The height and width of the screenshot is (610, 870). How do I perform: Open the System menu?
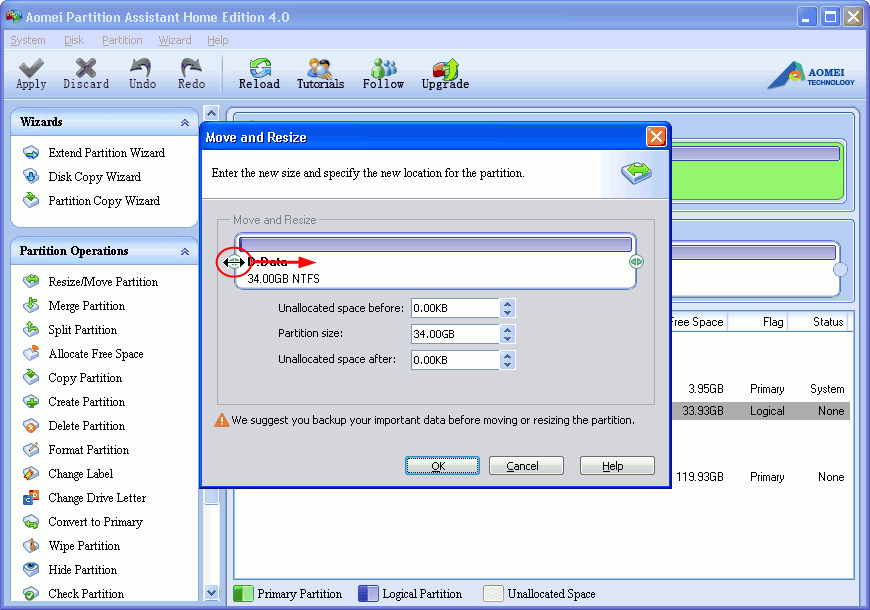pos(28,40)
